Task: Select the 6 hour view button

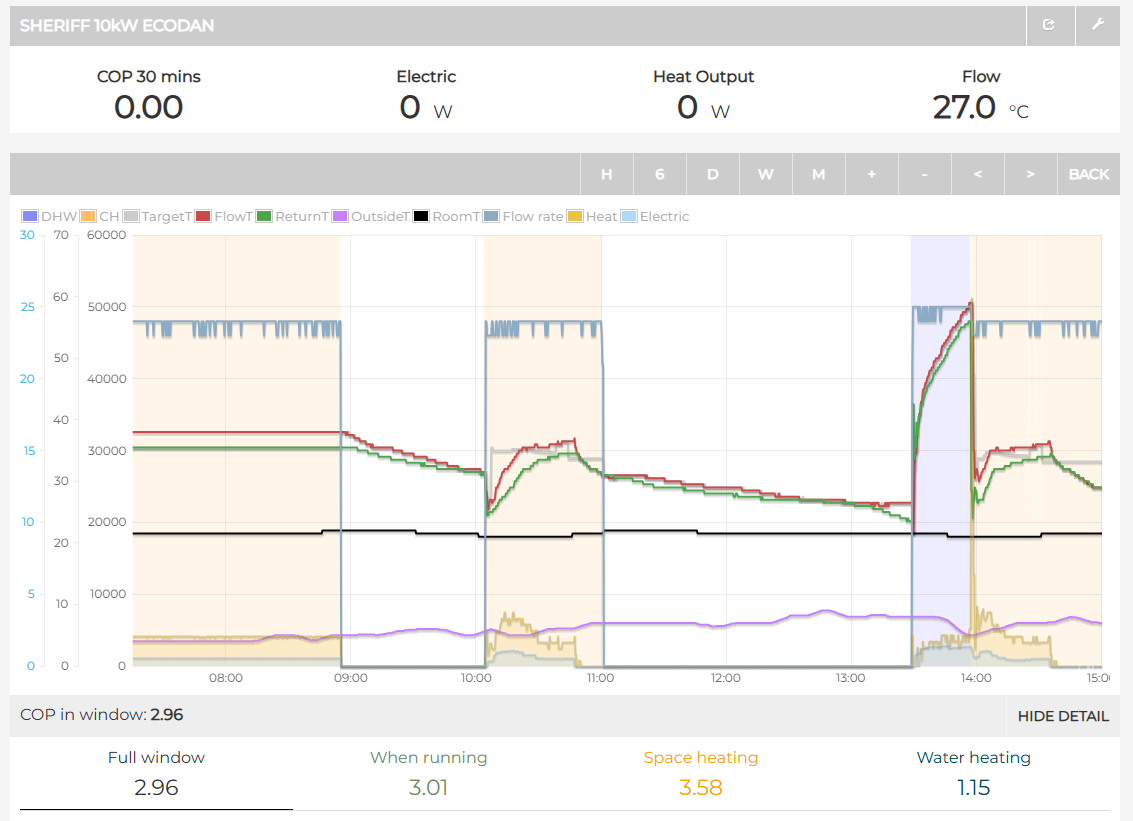Action: pos(660,174)
